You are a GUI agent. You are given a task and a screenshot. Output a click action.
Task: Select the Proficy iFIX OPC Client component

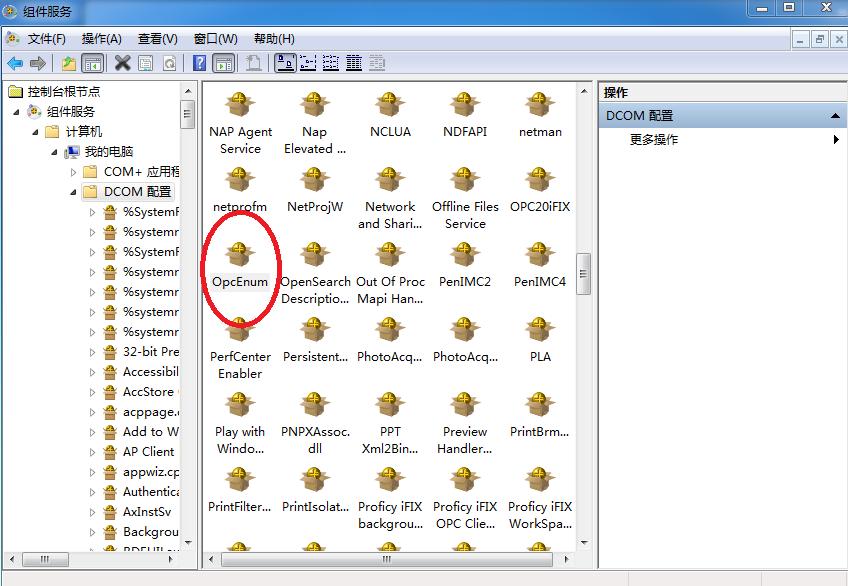pos(464,487)
